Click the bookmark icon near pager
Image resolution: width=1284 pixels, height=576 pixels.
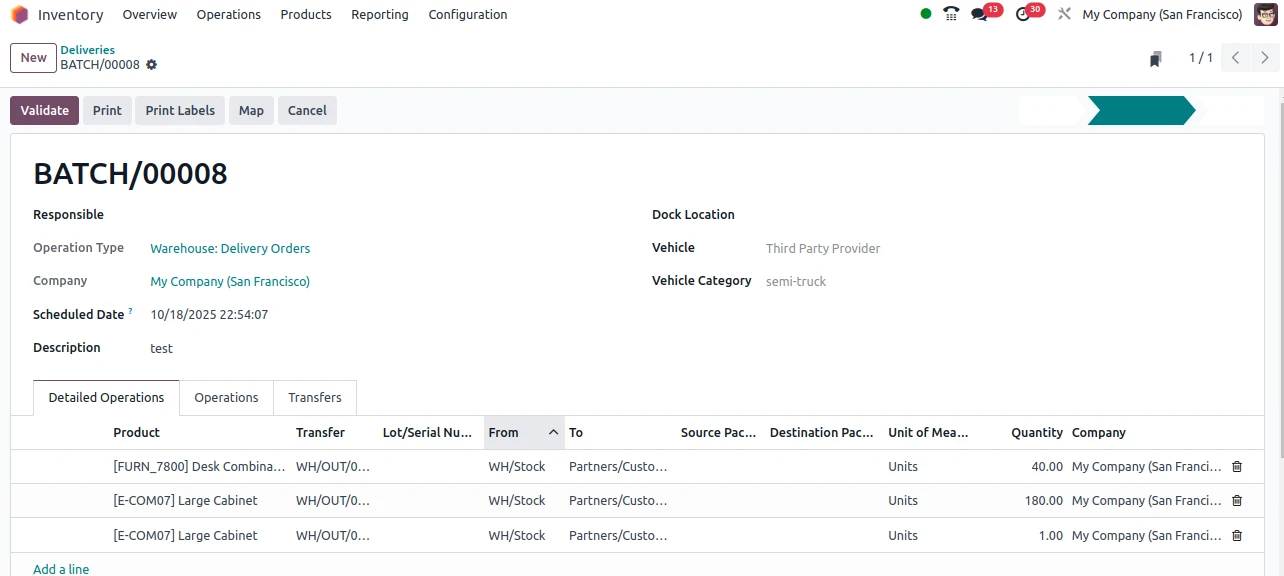coord(1155,59)
